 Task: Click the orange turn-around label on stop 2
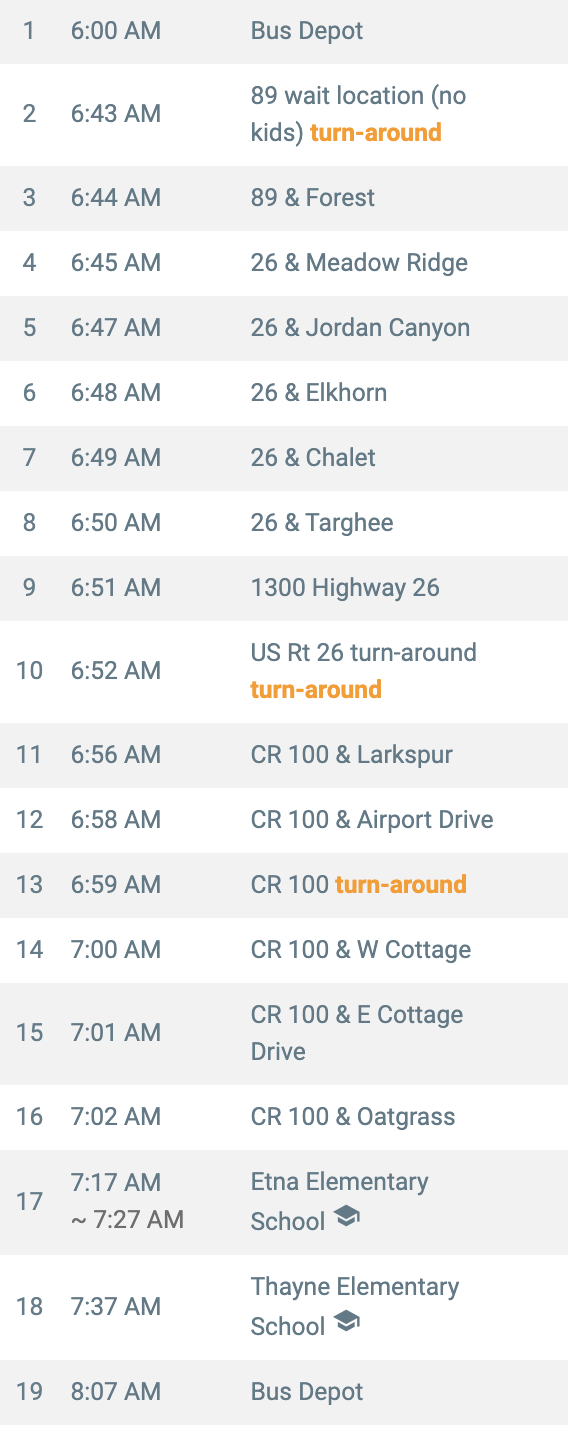(x=376, y=133)
